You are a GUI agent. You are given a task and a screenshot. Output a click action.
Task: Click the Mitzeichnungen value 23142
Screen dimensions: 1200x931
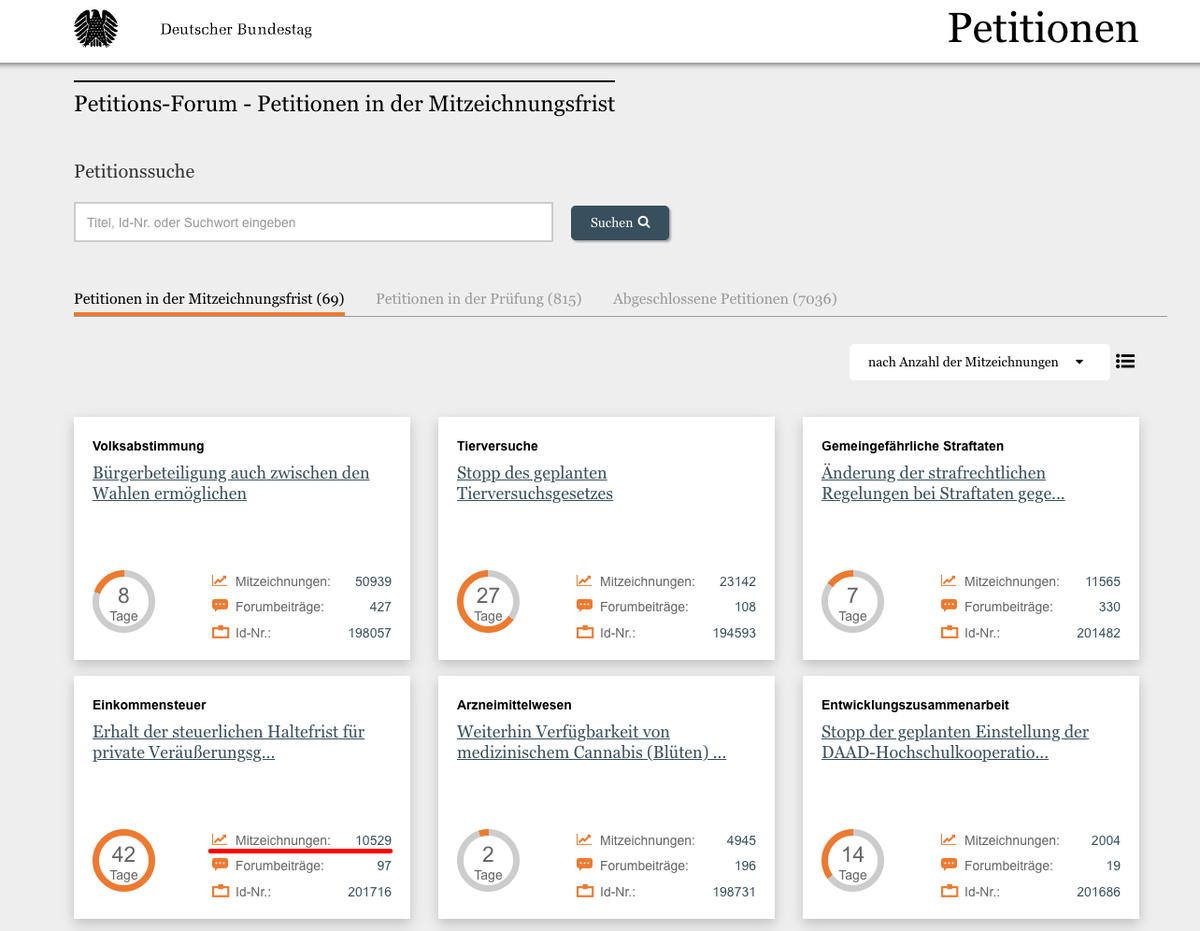(738, 581)
